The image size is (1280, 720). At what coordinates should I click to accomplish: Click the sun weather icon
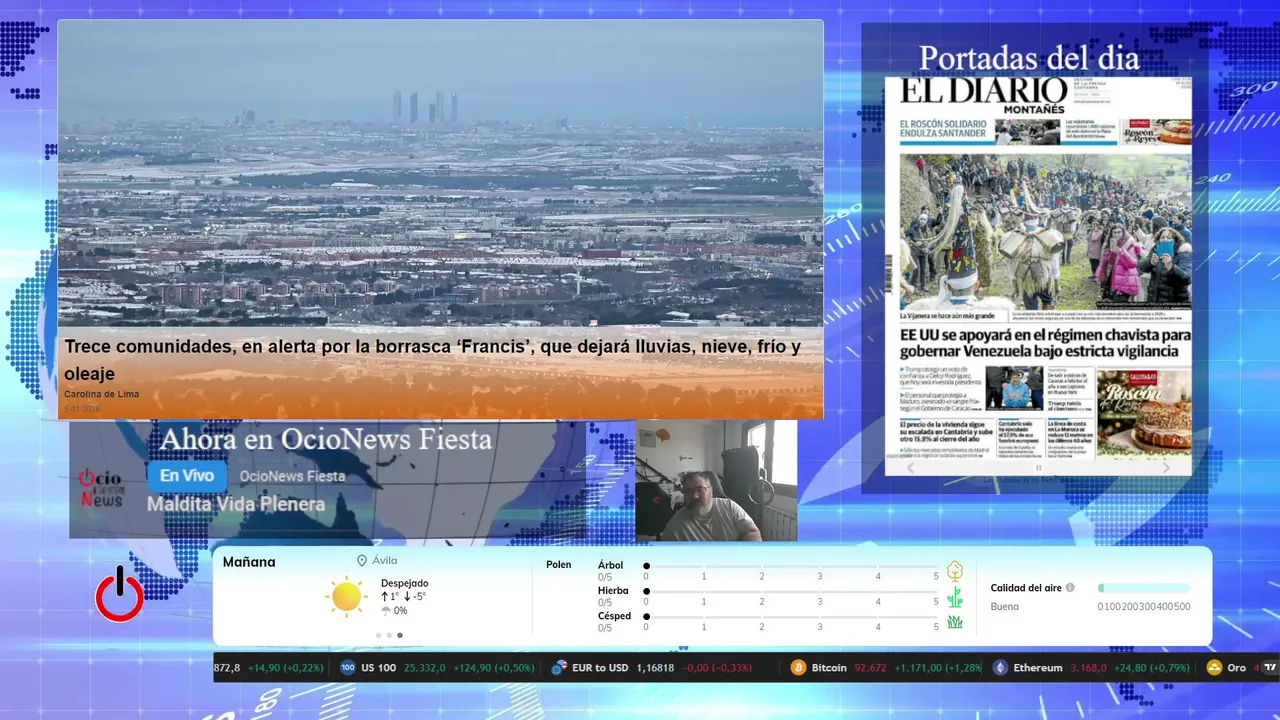(x=347, y=596)
